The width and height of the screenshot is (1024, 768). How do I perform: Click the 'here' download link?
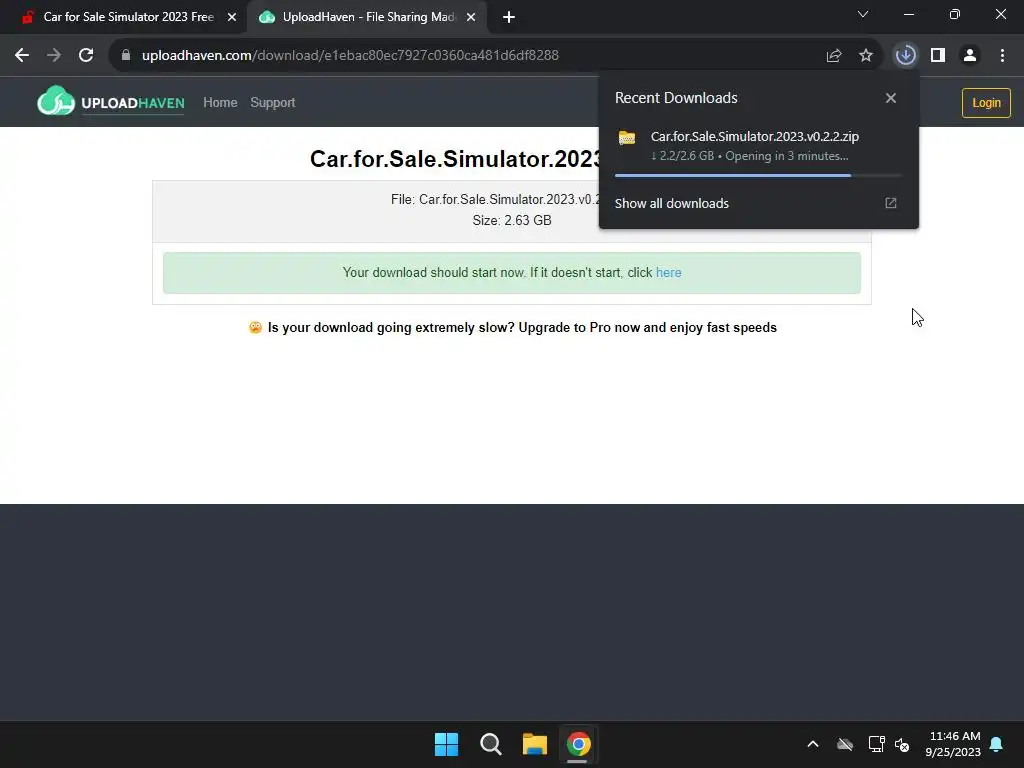pos(668,272)
